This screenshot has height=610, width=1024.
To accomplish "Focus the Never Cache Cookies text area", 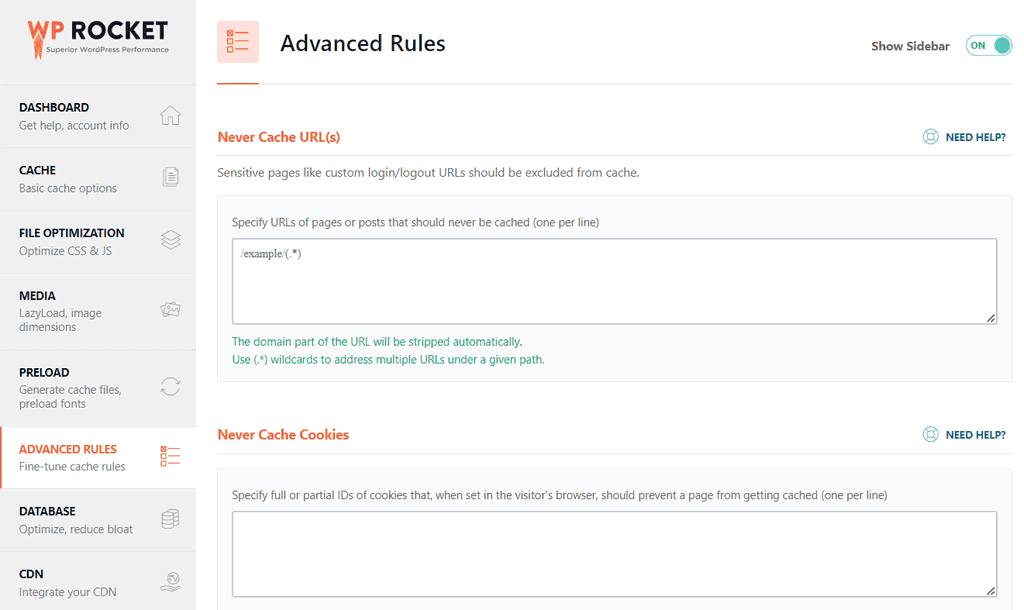I will click(x=614, y=554).
